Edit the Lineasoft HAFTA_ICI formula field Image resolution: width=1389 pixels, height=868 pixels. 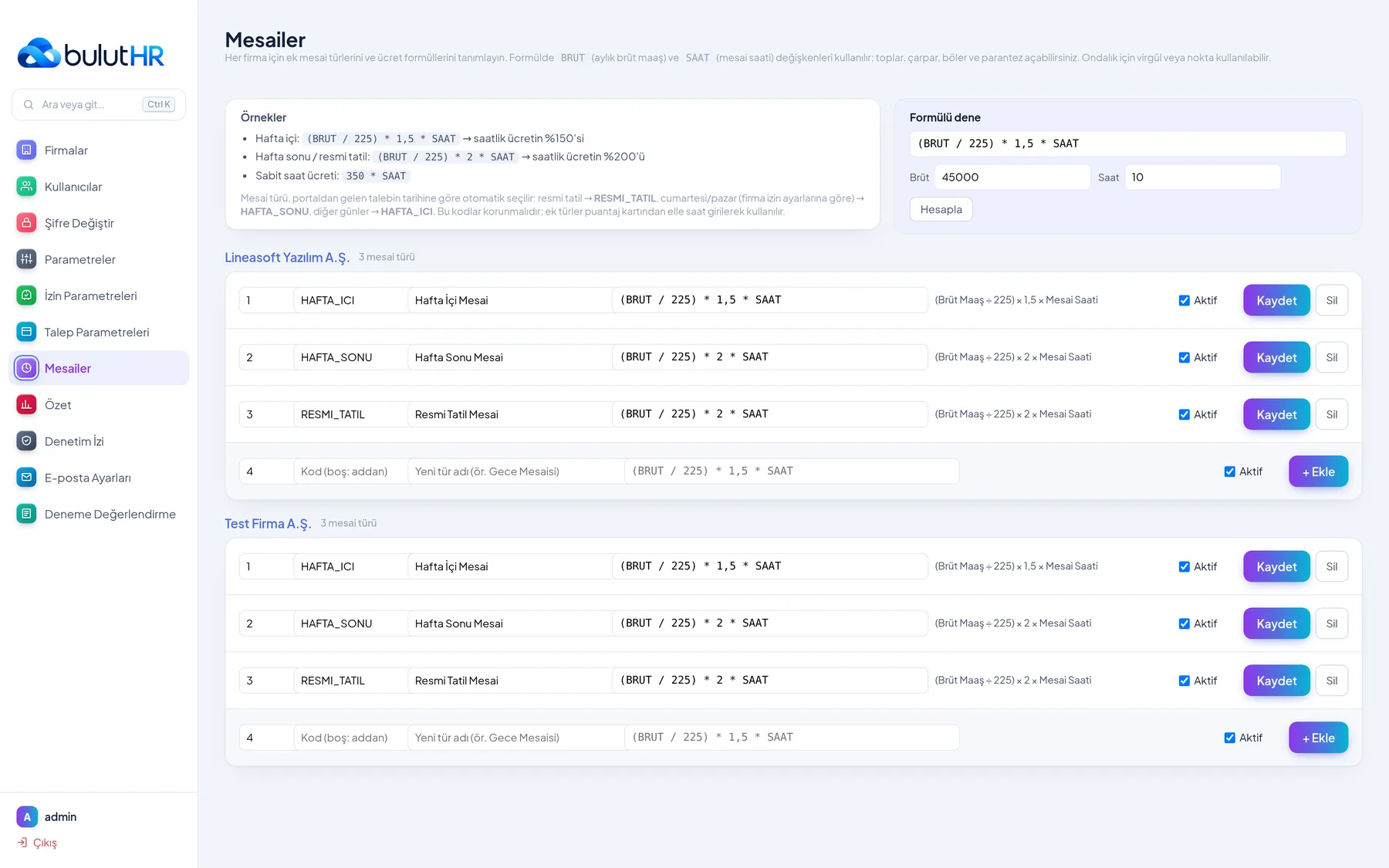point(770,300)
